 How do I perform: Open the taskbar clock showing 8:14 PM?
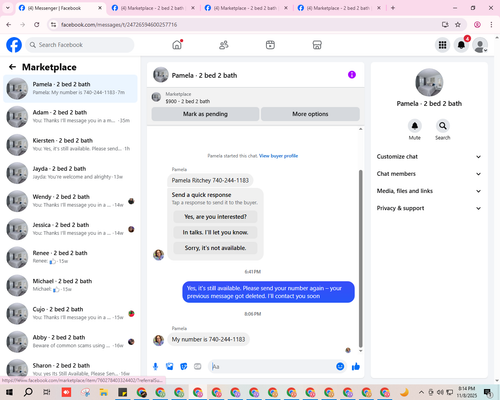coord(466,392)
